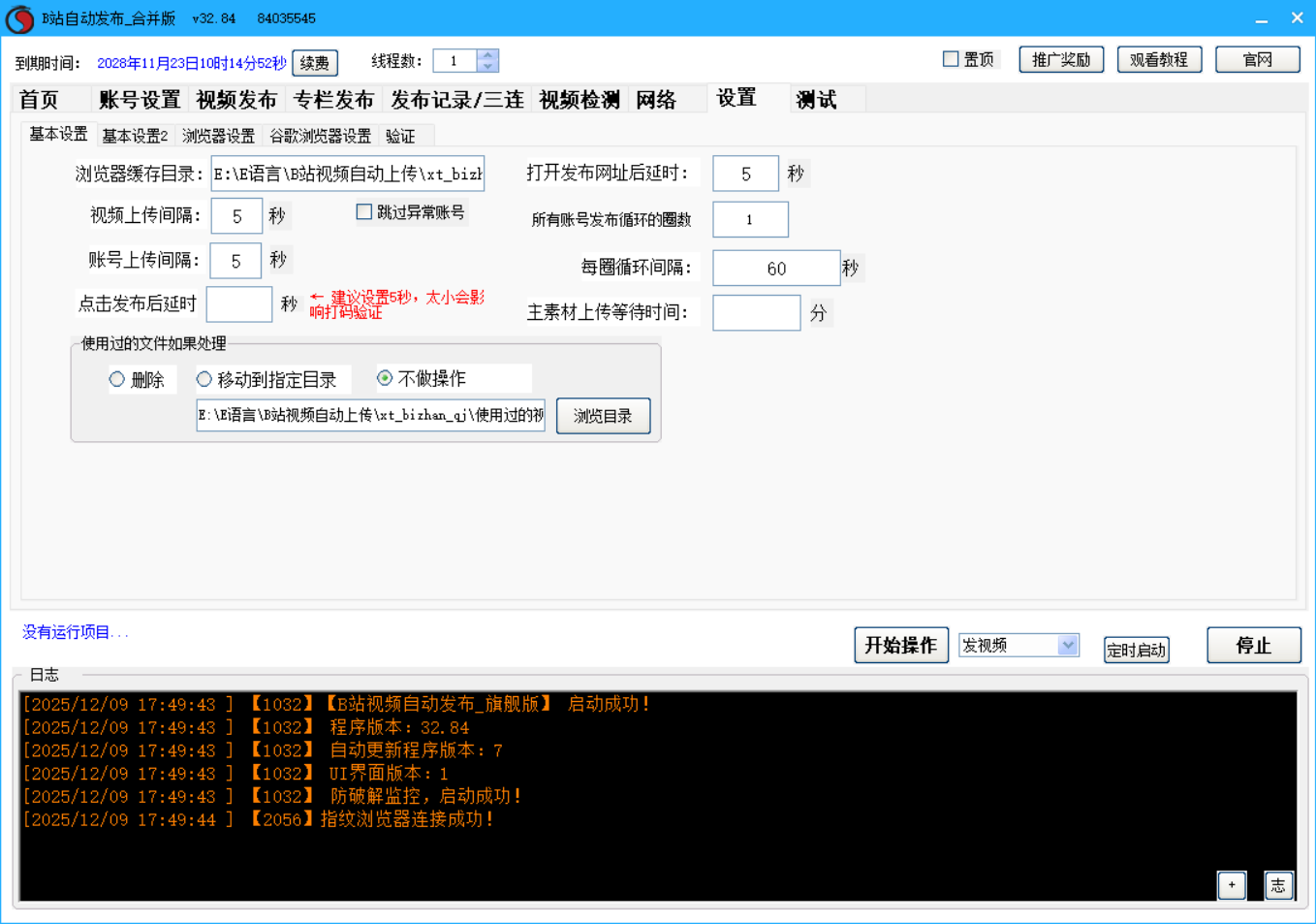Screen dimensions: 1316x924
Task: Increase thread count with up spinner arrow
Action: (x=487, y=55)
